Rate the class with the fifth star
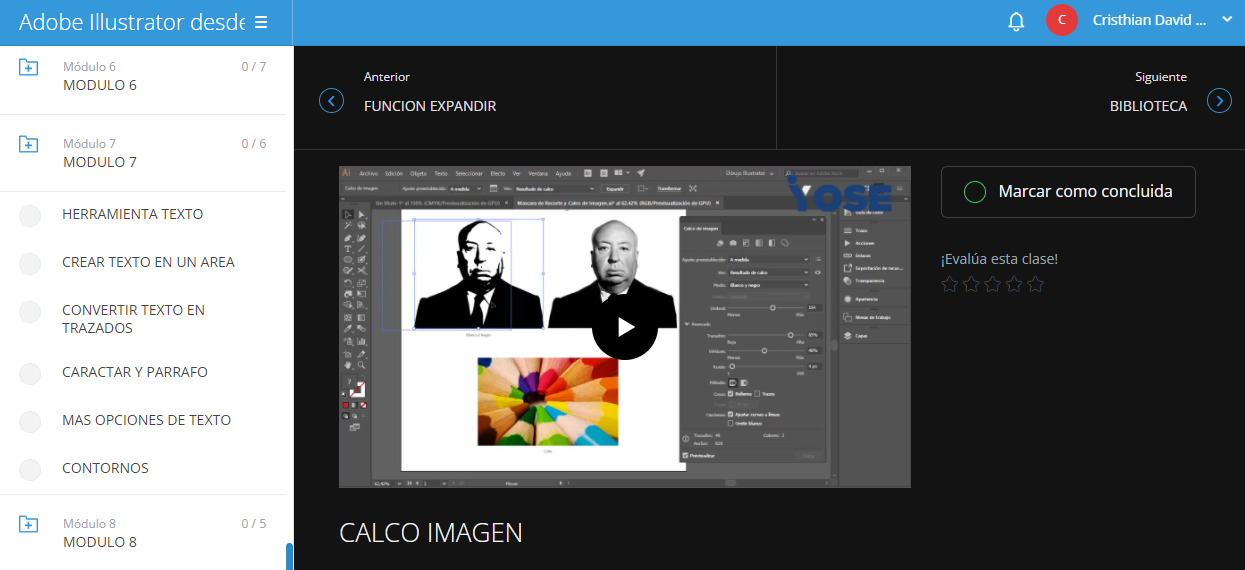The width and height of the screenshot is (1245, 570). point(1036,285)
